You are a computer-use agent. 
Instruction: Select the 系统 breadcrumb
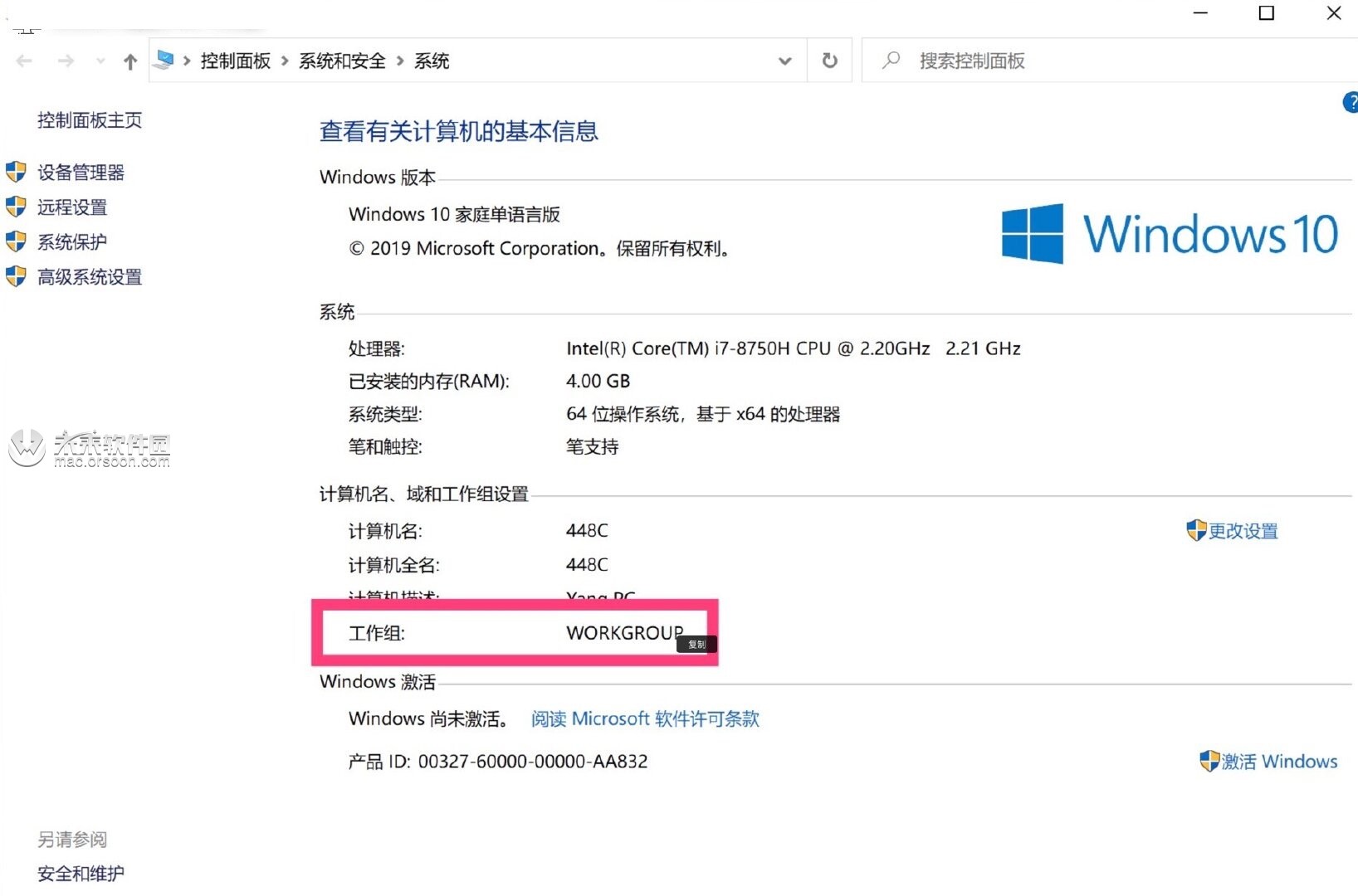tap(432, 61)
